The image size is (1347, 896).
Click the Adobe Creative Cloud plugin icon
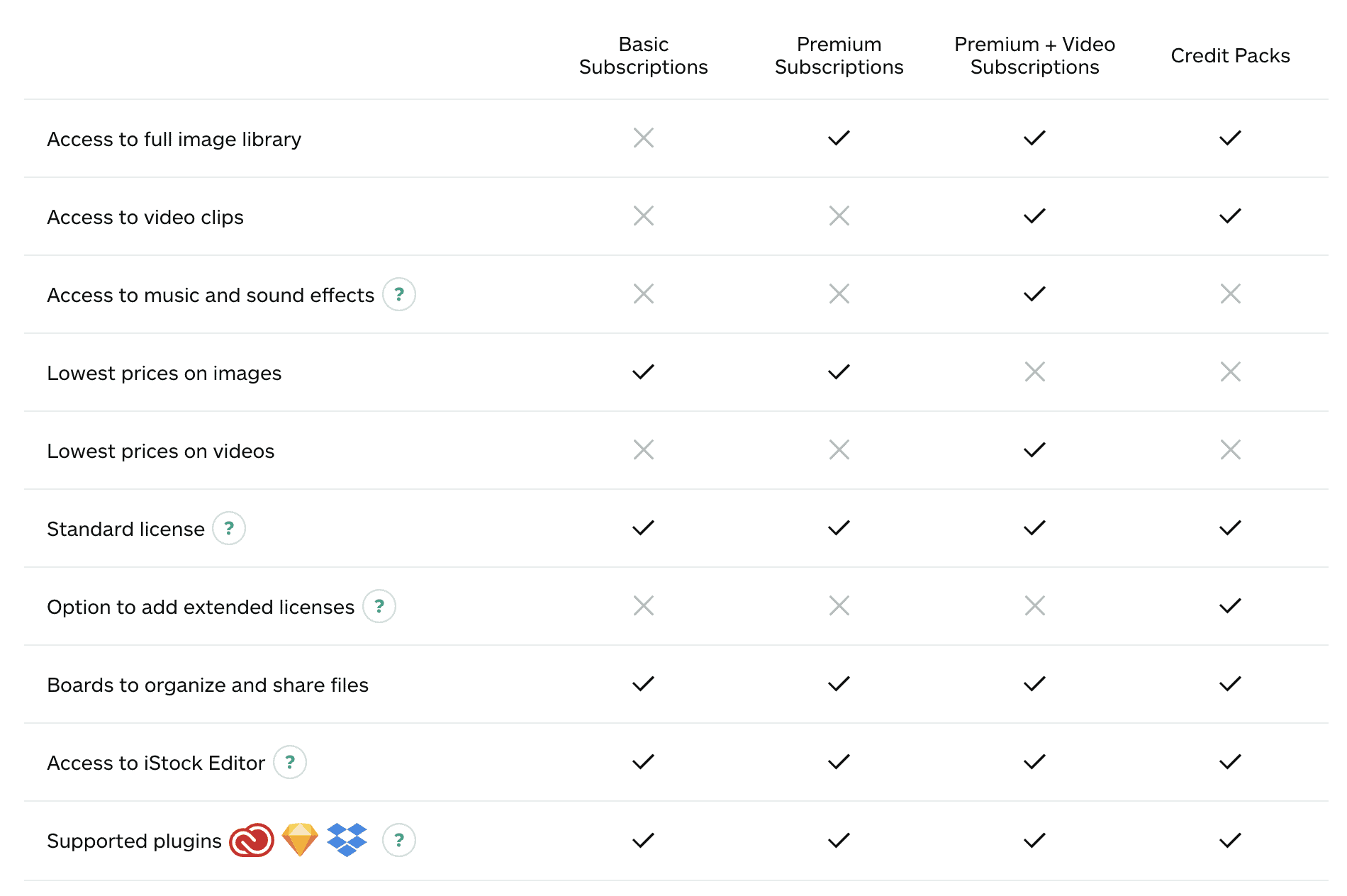point(252,840)
